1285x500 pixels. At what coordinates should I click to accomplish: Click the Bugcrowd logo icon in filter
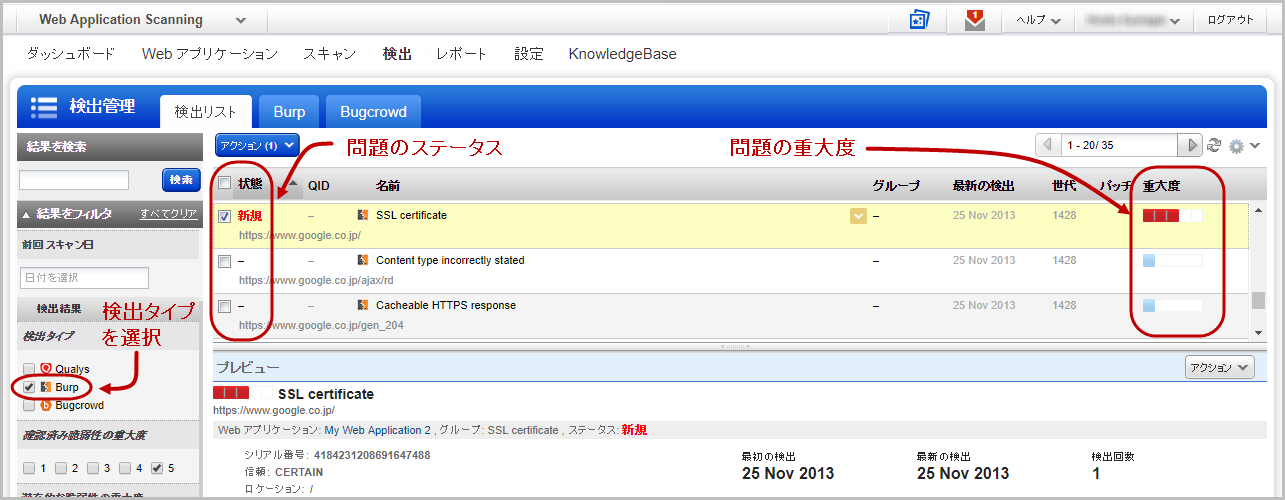pos(46,405)
